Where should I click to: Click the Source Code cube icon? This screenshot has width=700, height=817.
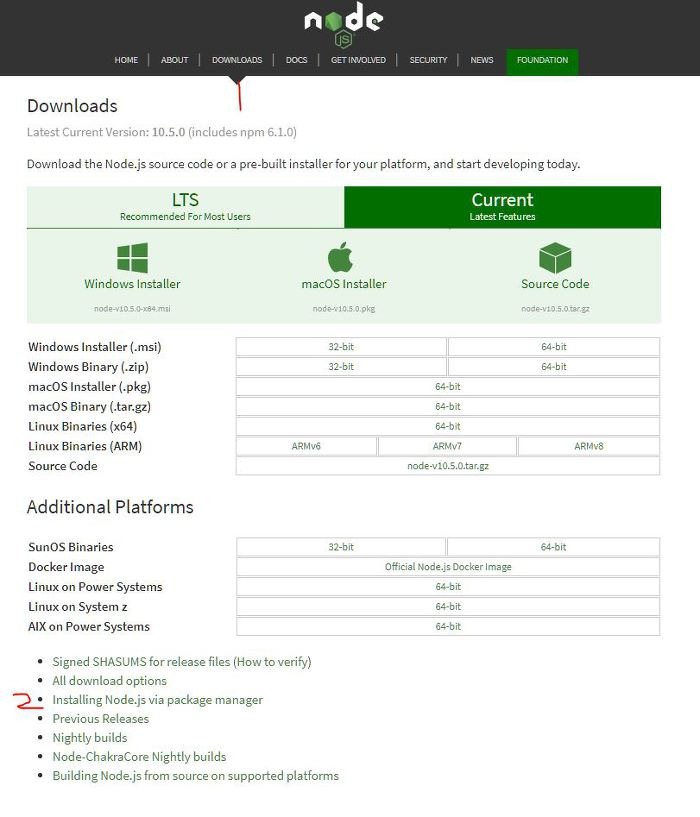pos(555,257)
